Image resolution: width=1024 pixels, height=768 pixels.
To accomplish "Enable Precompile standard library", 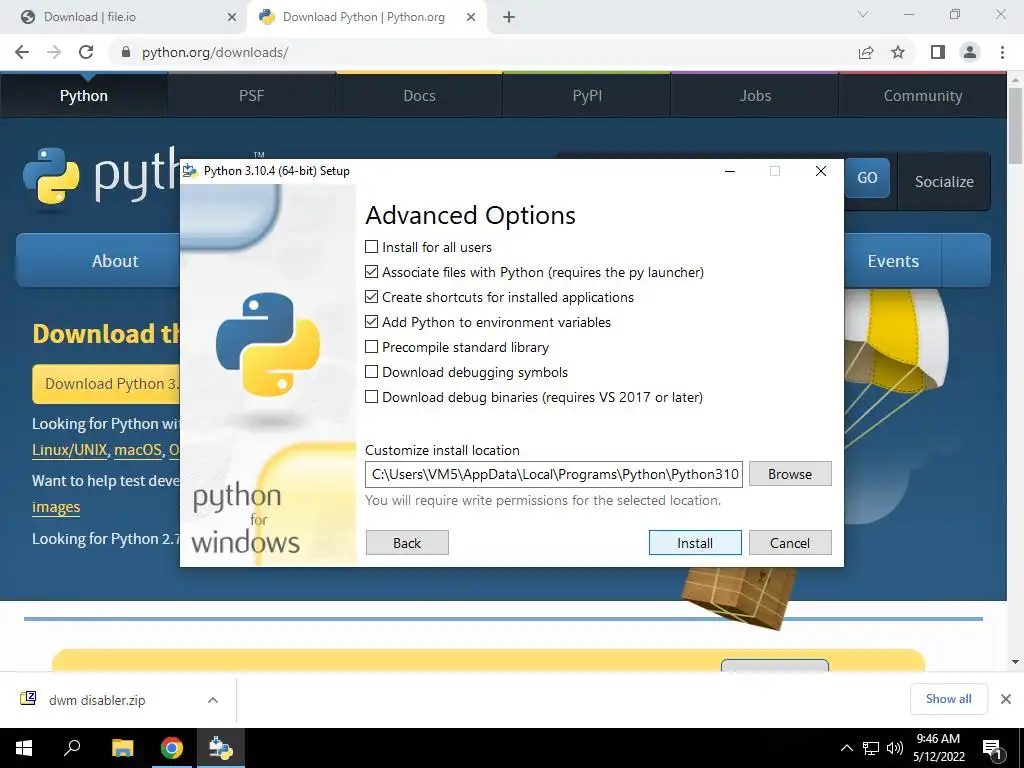I will tap(372, 347).
